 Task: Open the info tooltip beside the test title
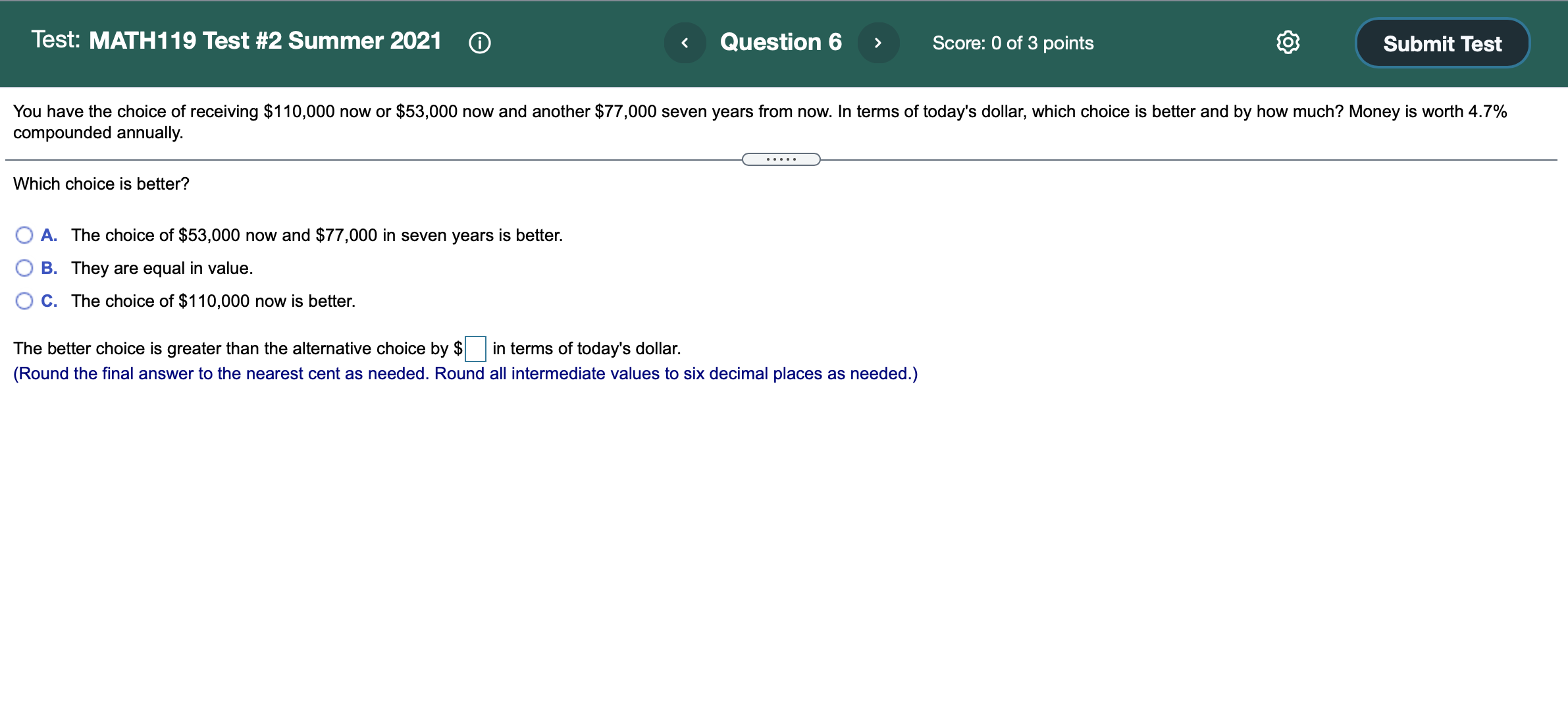click(x=480, y=42)
